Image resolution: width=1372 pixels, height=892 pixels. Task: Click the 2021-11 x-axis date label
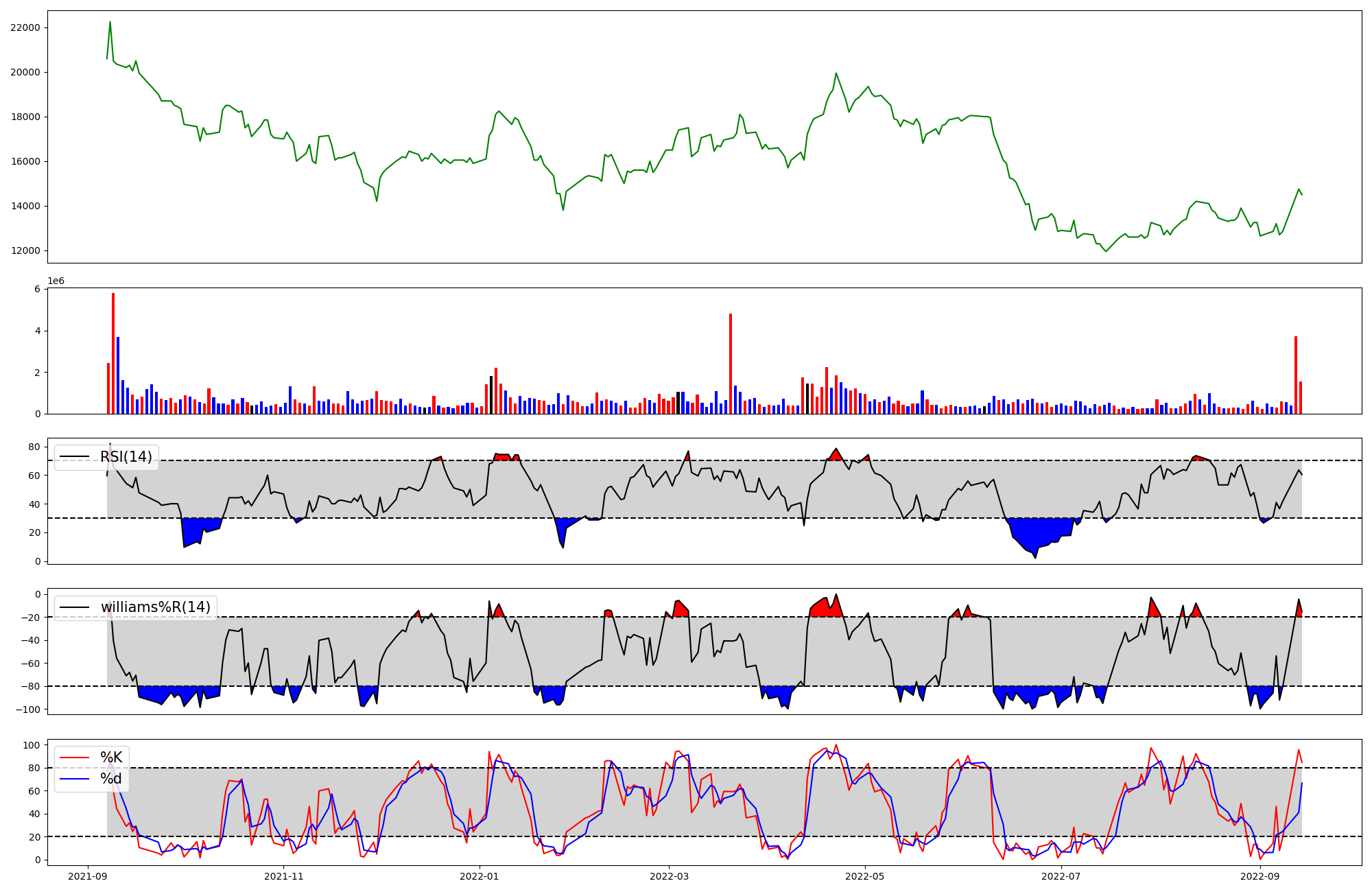click(x=283, y=876)
